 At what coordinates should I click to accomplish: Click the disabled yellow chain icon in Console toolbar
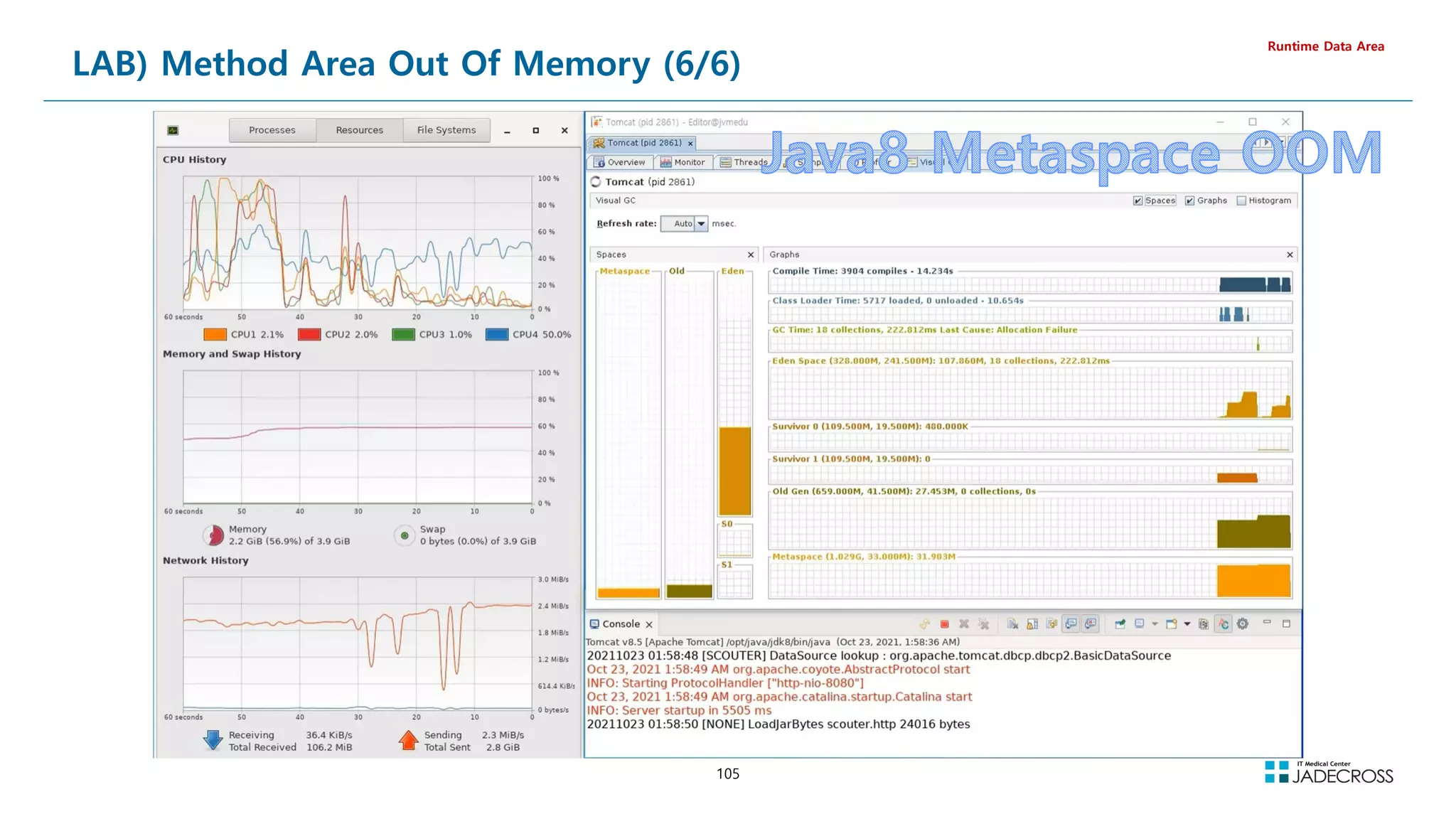click(x=924, y=624)
